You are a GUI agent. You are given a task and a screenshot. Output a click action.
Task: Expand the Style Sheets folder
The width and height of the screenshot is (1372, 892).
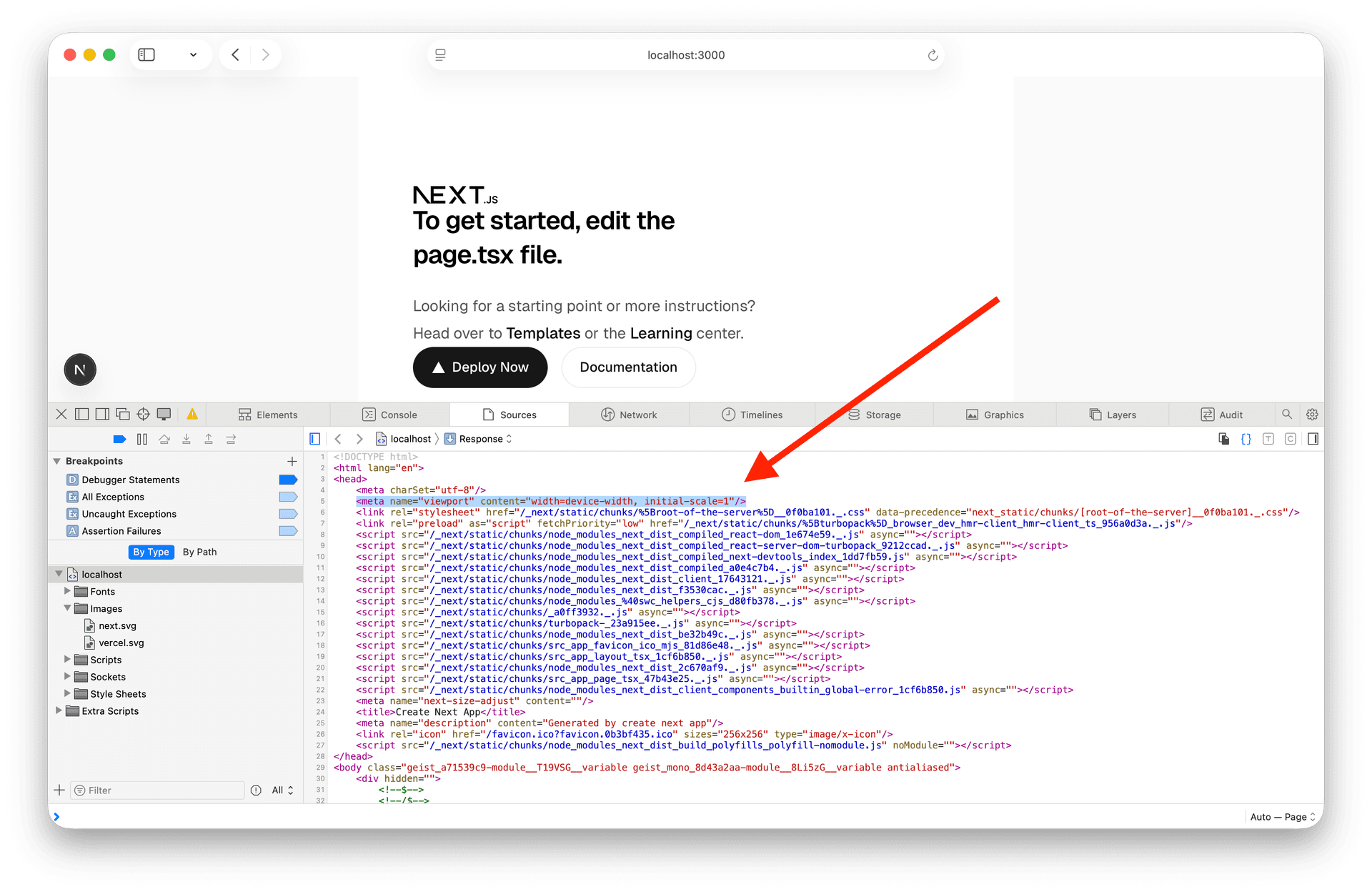click(x=68, y=693)
